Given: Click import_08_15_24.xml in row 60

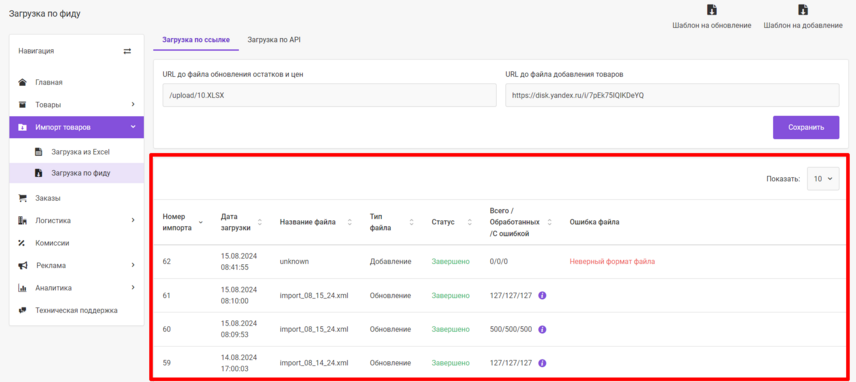Looking at the screenshot, I should (x=314, y=330).
